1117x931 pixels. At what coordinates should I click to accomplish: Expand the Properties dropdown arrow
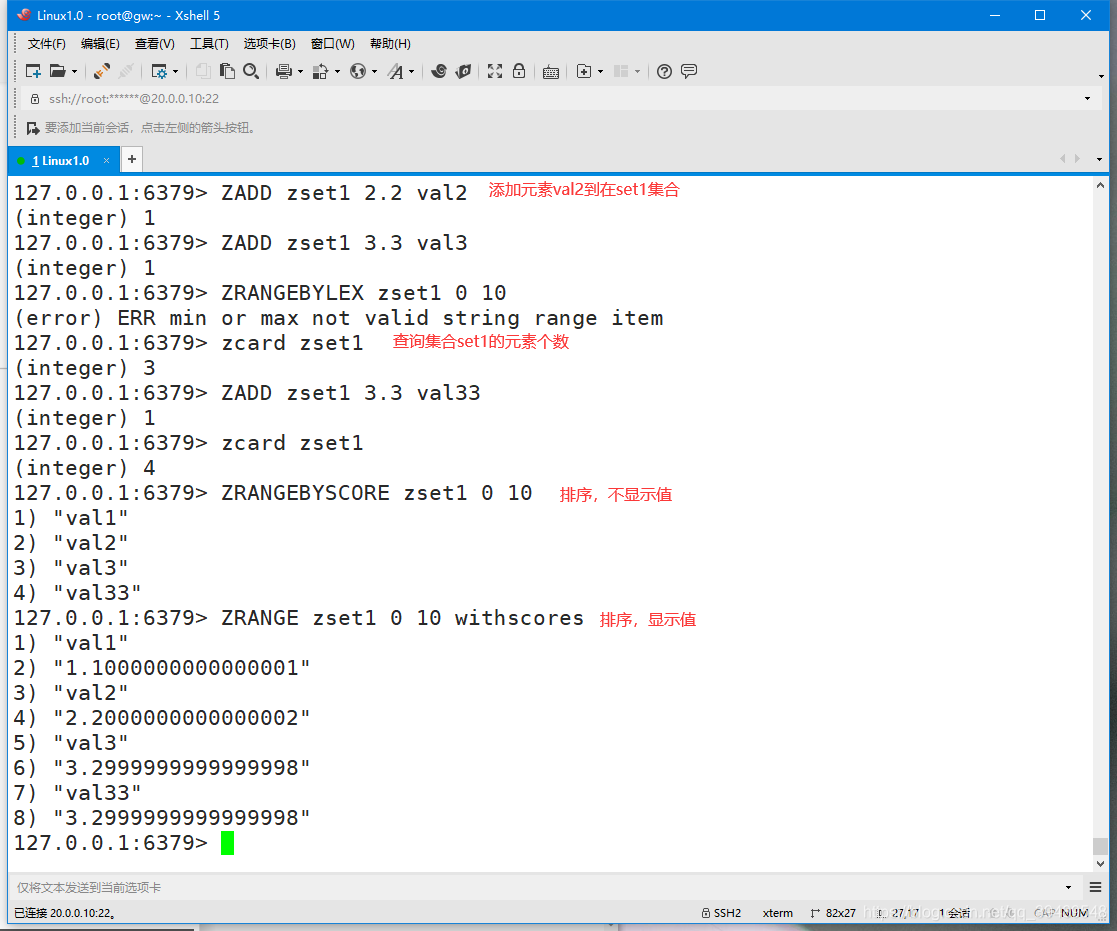pos(175,72)
